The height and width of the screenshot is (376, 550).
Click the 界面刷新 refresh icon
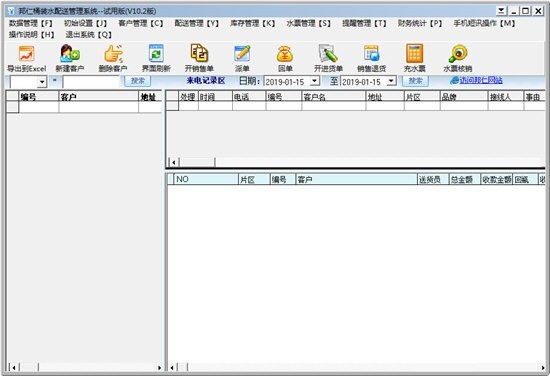(156, 54)
